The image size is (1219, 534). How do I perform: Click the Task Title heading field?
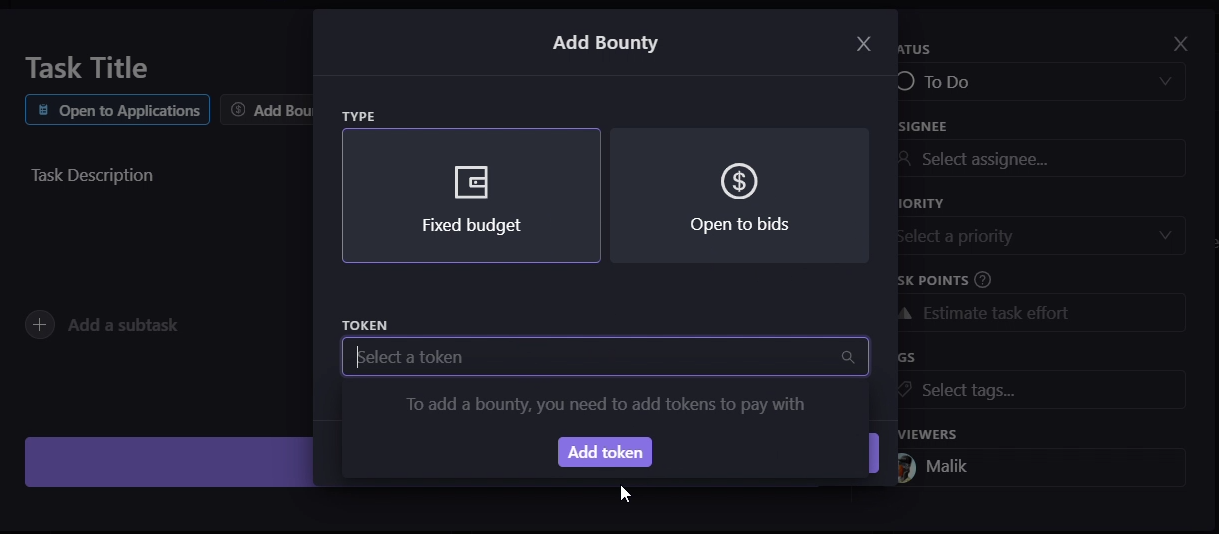click(x=87, y=68)
